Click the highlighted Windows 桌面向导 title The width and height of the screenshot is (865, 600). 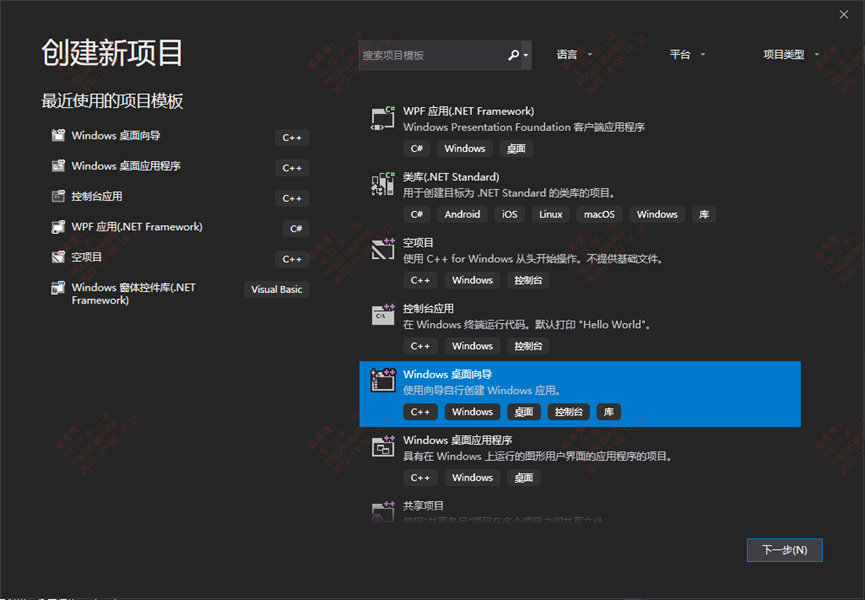coord(447,374)
